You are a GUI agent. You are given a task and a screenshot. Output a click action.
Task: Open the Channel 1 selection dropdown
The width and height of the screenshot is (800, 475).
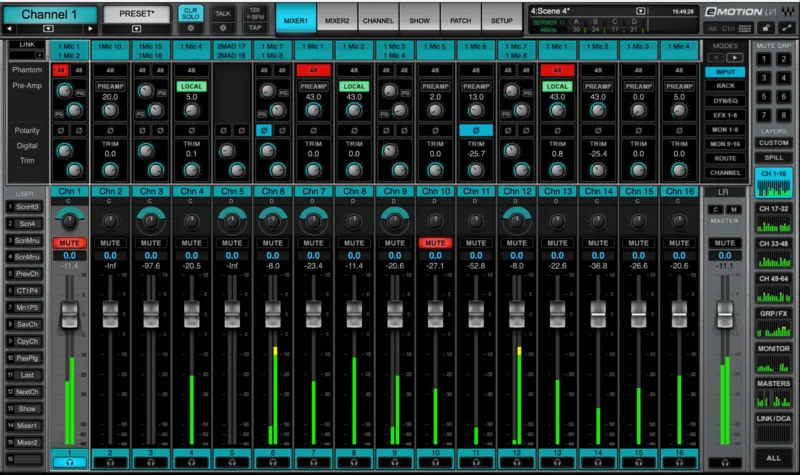pos(48,29)
